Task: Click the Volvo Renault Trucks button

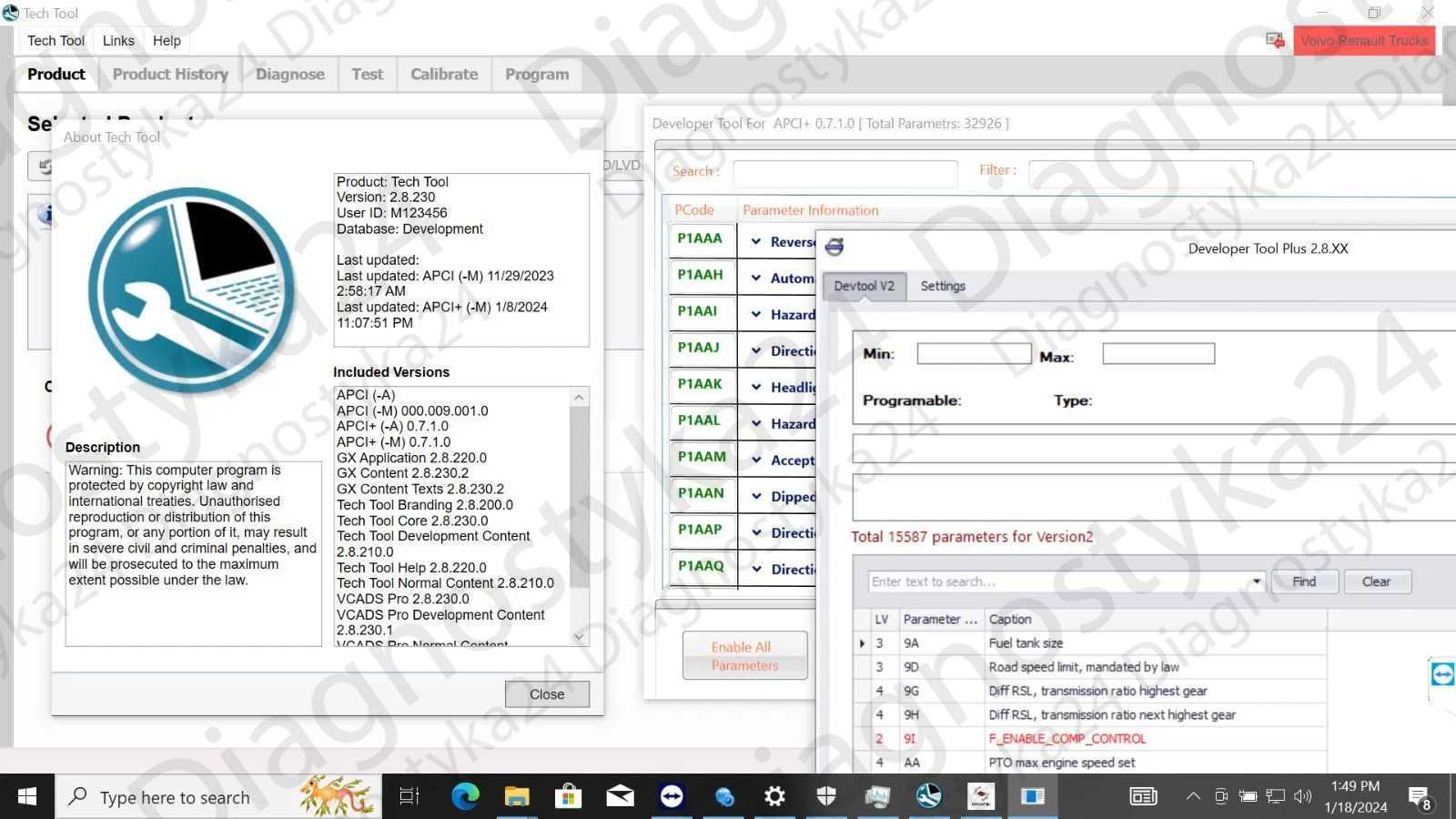Action: click(x=1364, y=40)
